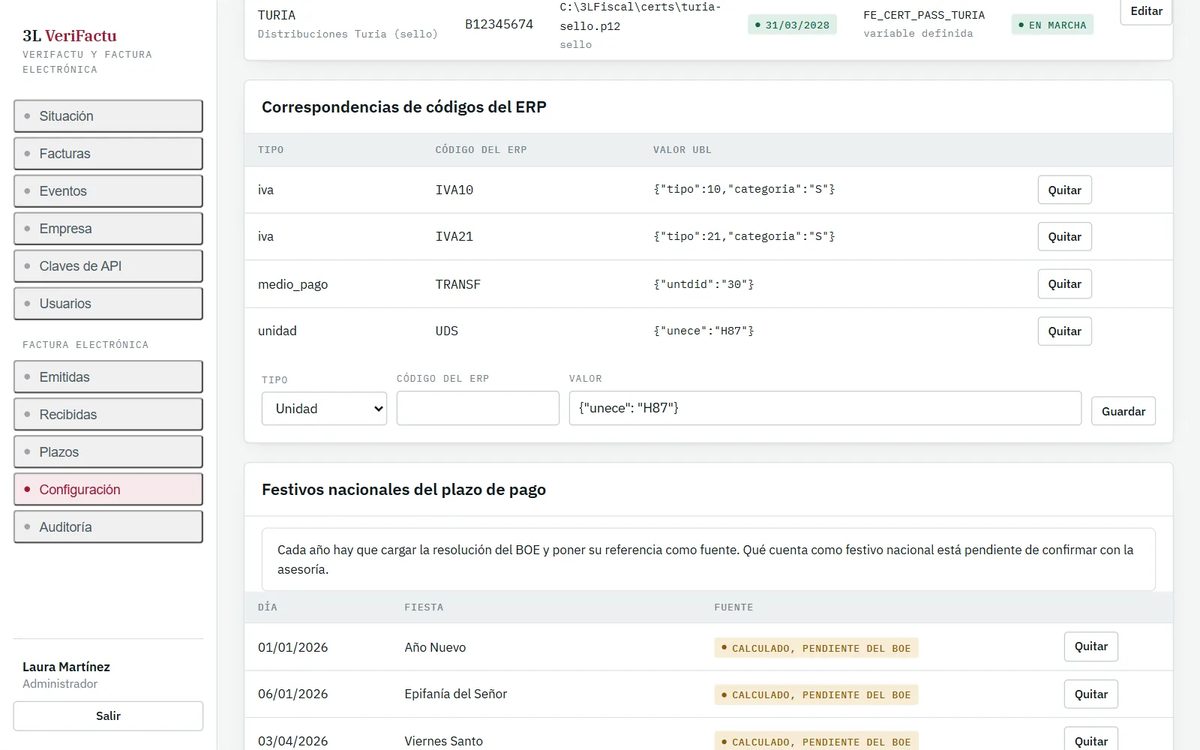Click the 3L VeriFactu logo title
1200x750 pixels.
point(70,36)
